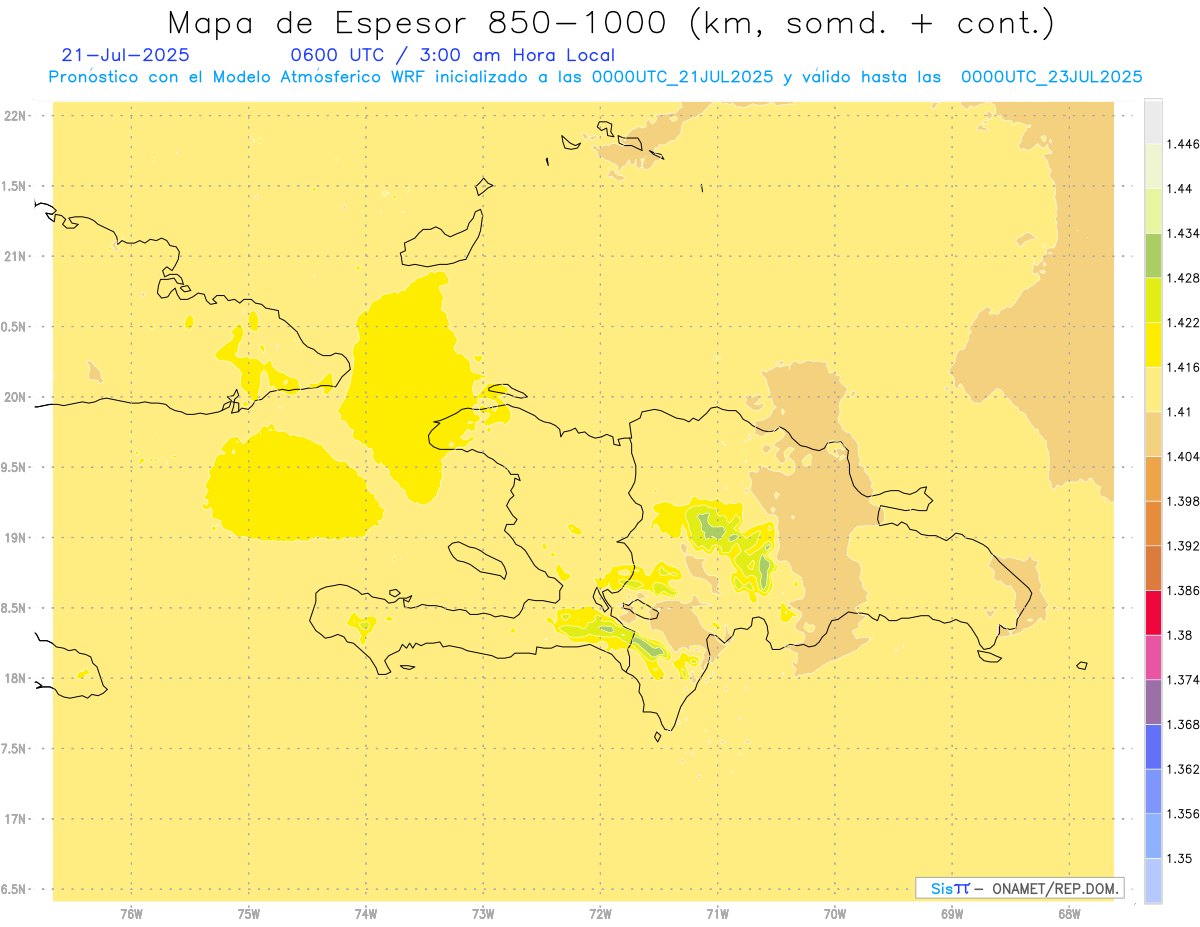Click the longitude label "69W"

pyautogui.click(x=951, y=912)
